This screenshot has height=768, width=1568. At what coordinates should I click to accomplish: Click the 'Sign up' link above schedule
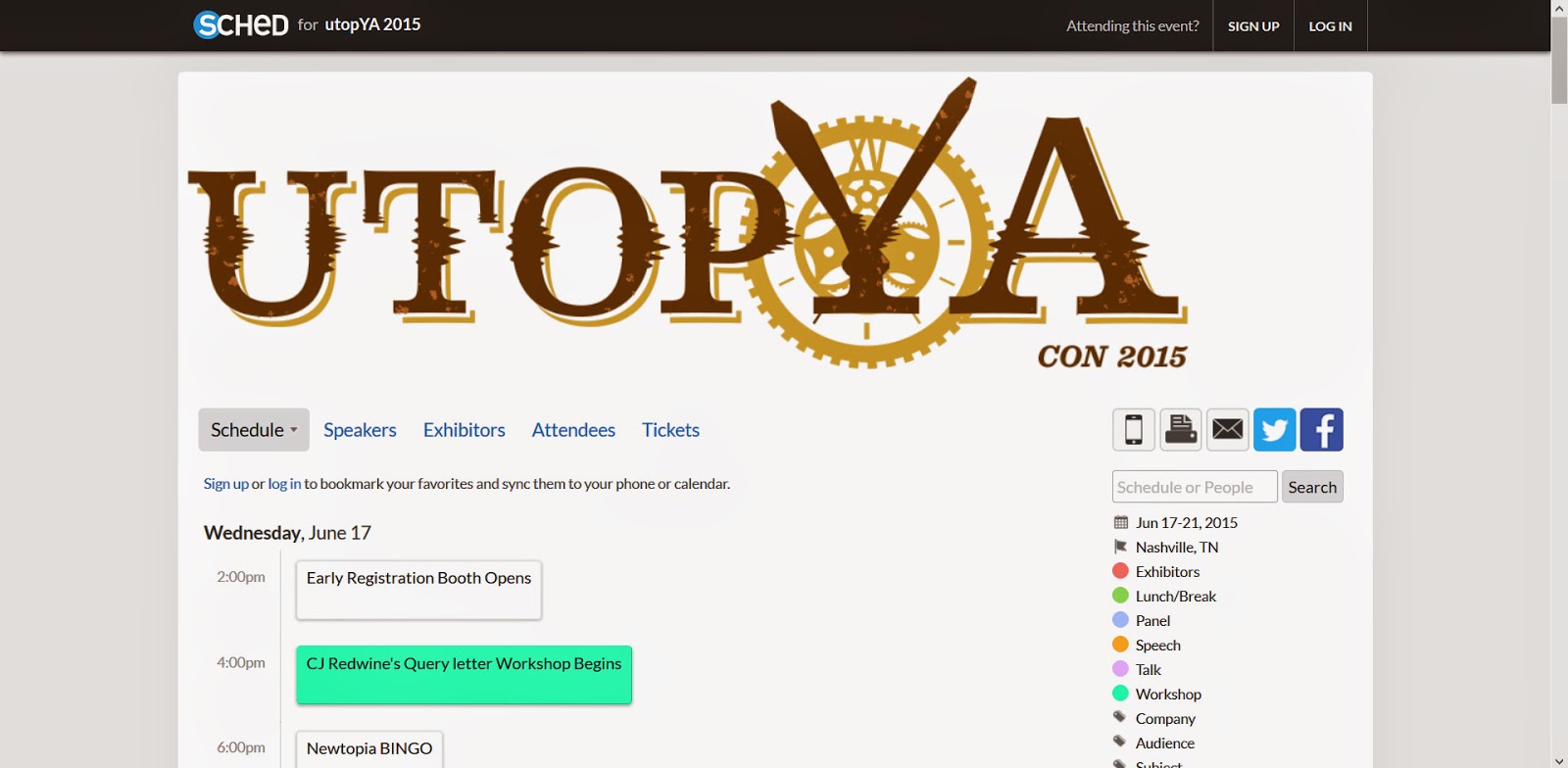[x=226, y=484]
